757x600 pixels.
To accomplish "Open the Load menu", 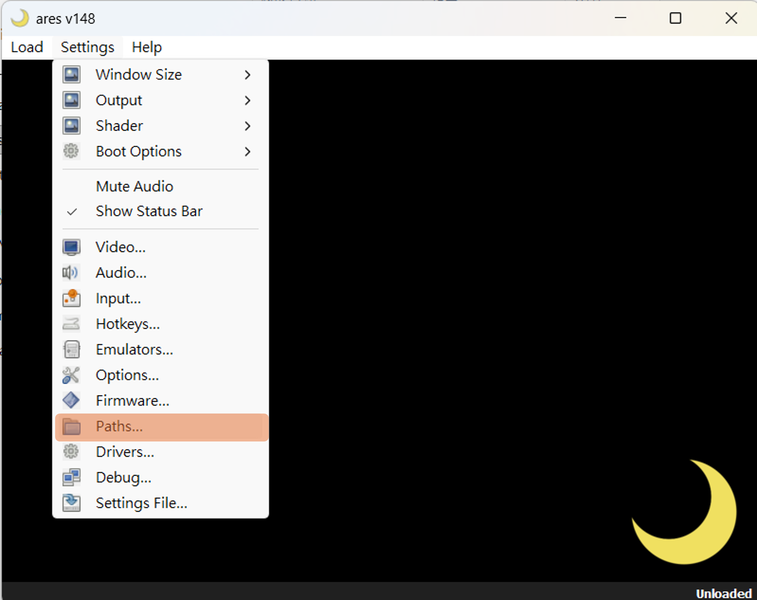I will tap(27, 47).
